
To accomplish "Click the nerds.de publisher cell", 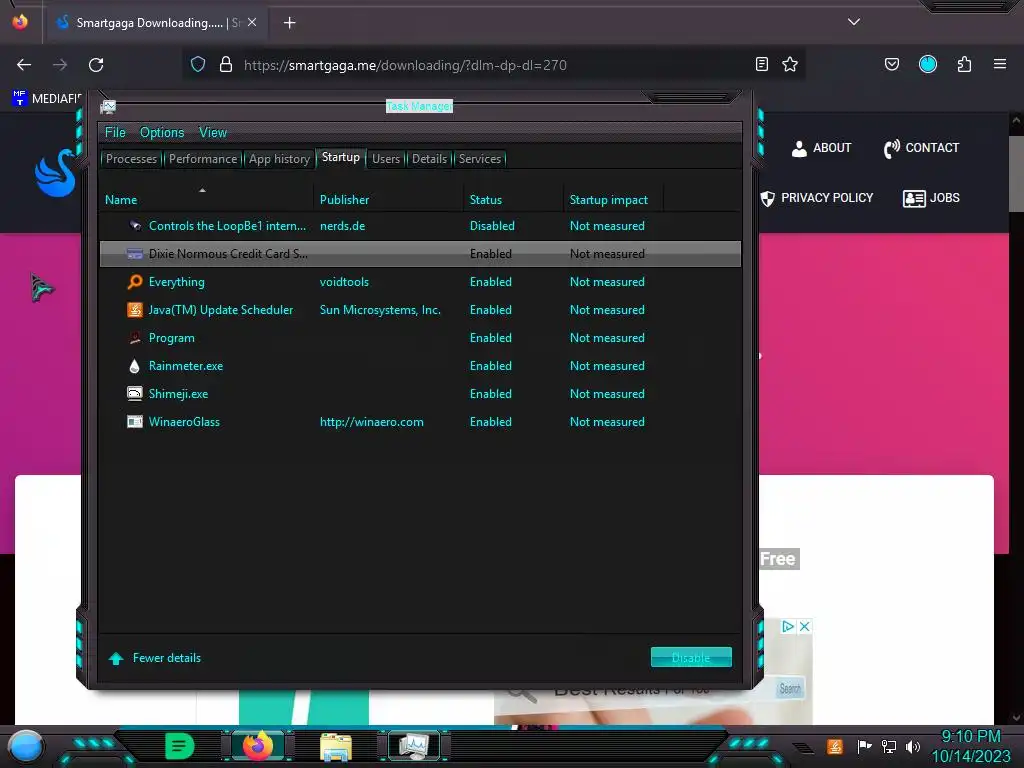I will coord(342,226).
